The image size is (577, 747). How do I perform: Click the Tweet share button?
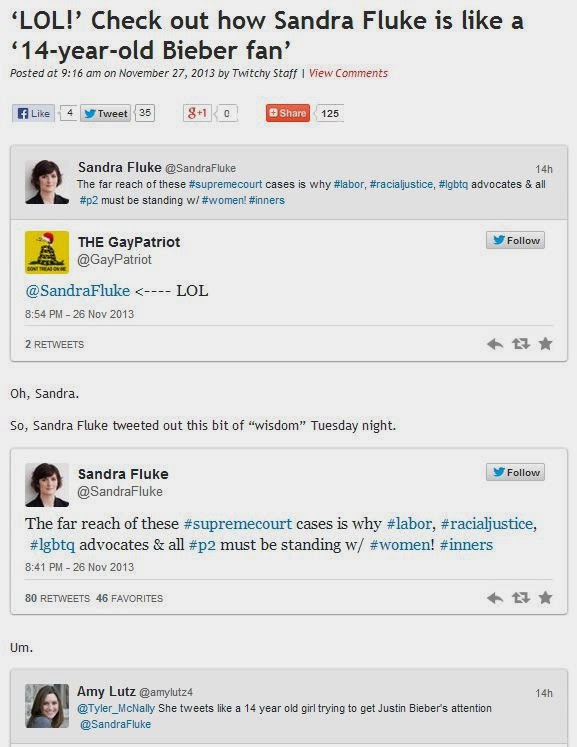pyautogui.click(x=105, y=113)
